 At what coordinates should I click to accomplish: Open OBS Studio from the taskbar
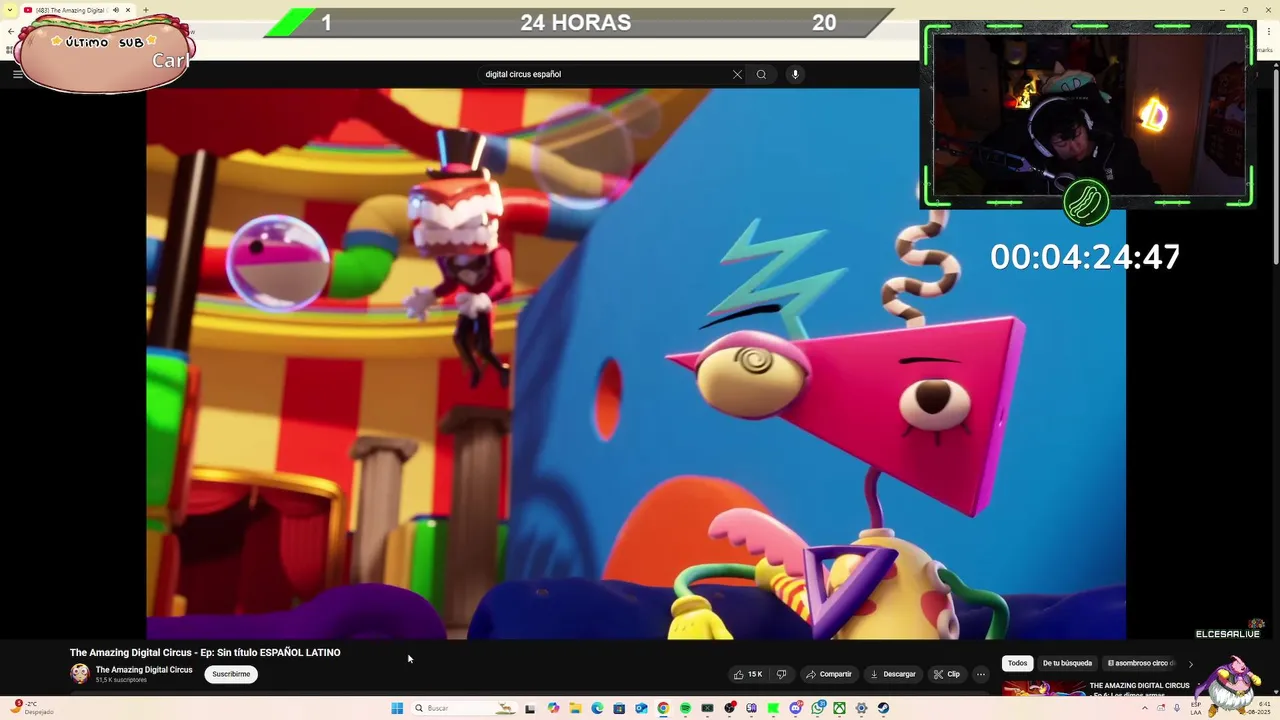pyautogui.click(x=729, y=708)
